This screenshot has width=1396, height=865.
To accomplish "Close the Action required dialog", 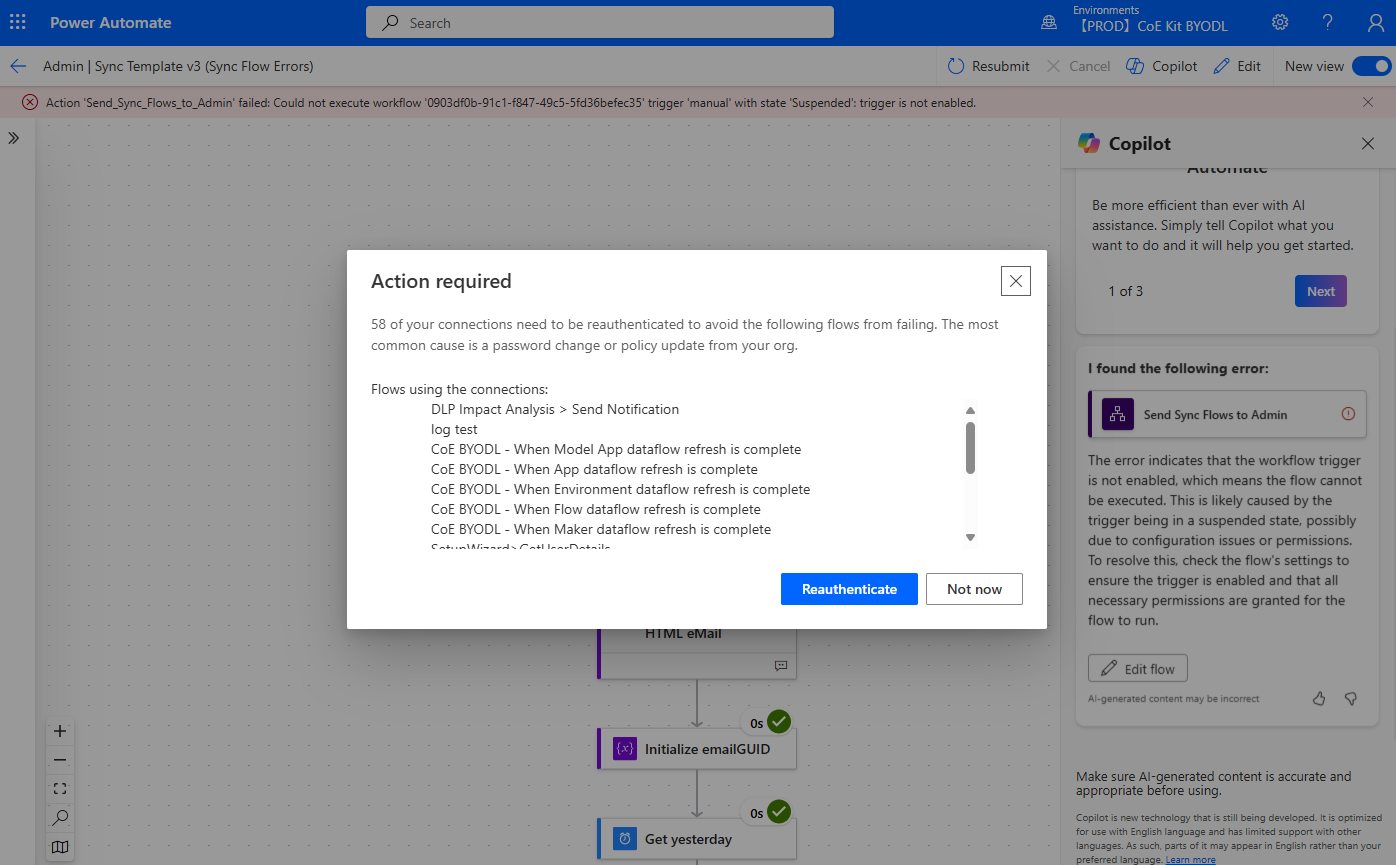I will (x=1016, y=281).
